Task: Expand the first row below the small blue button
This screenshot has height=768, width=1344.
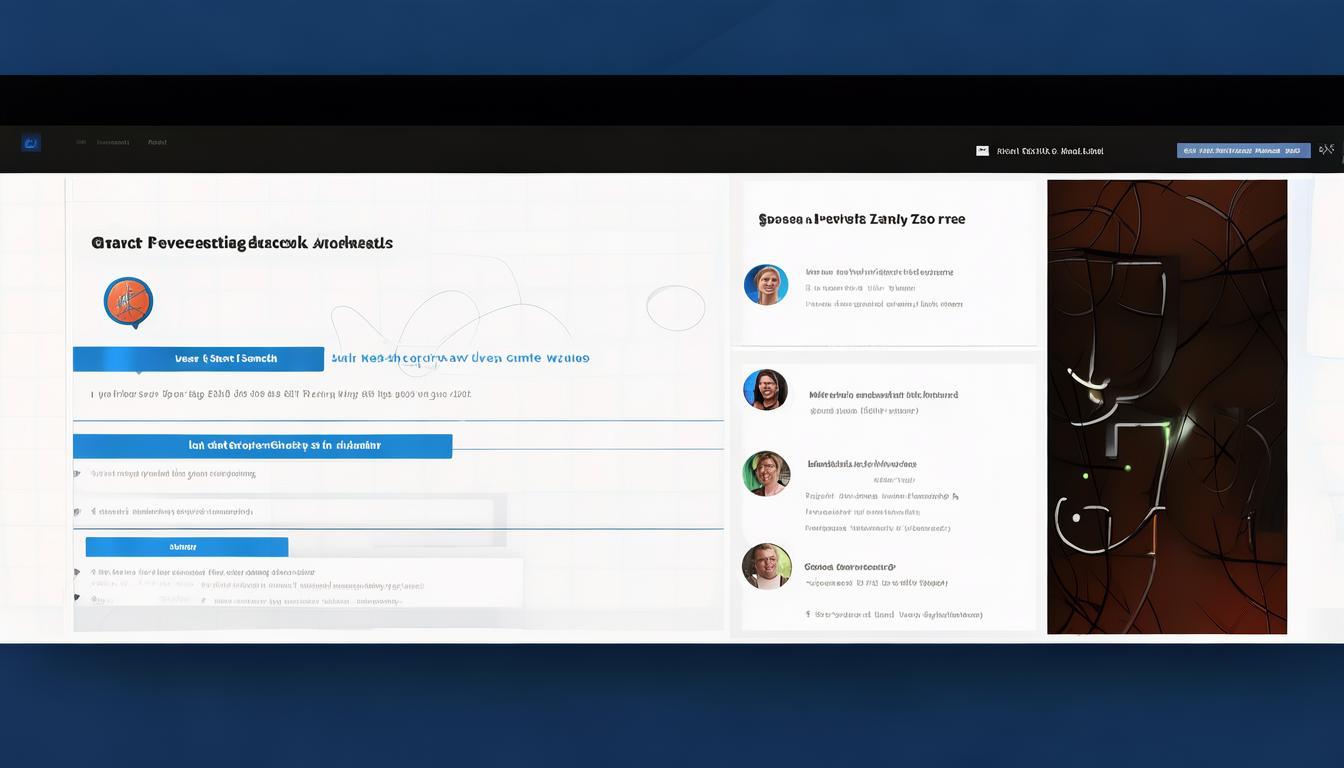Action: pyautogui.click(x=77, y=573)
